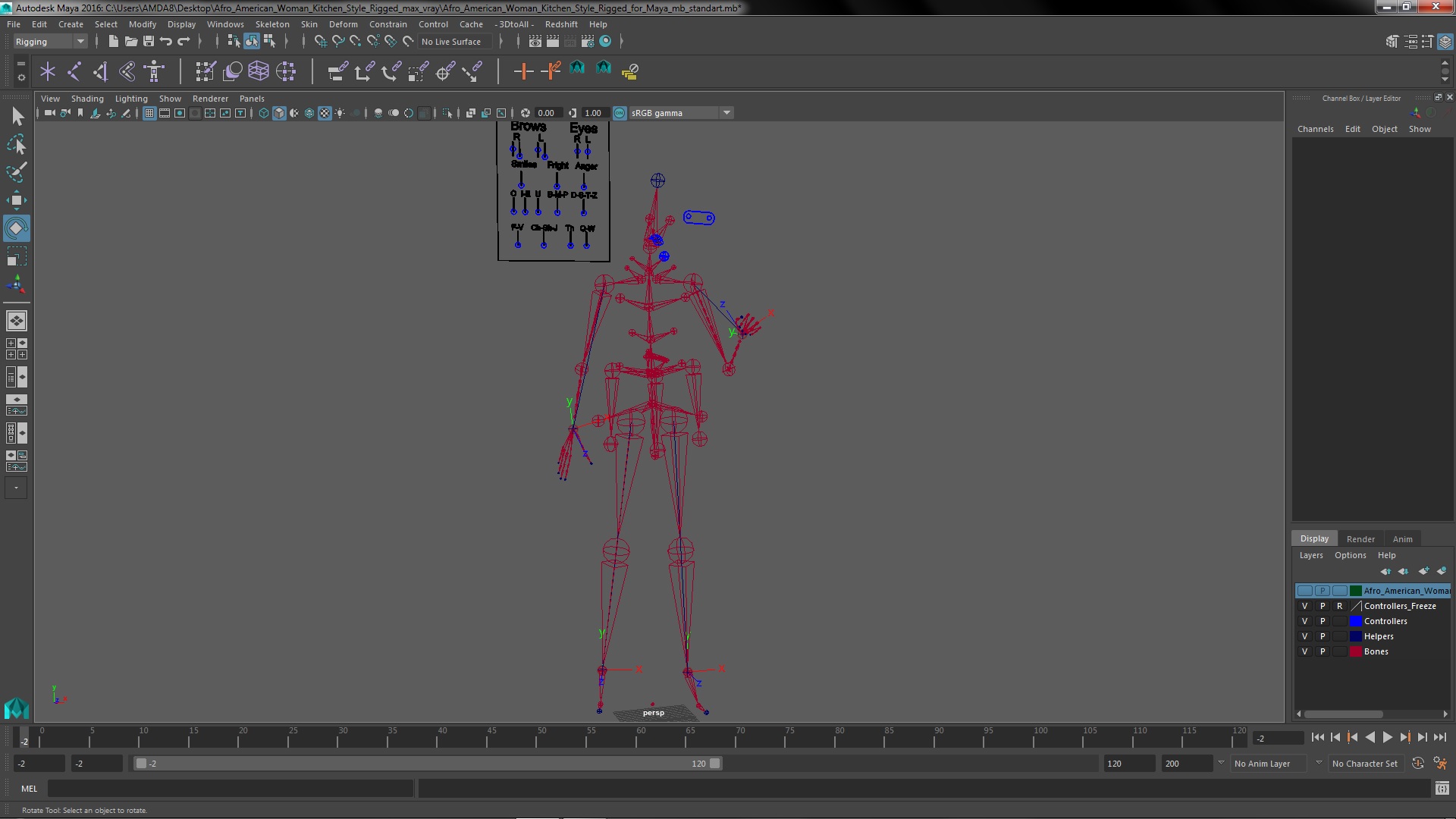Open the Rigging menu set dropdown

(50, 42)
